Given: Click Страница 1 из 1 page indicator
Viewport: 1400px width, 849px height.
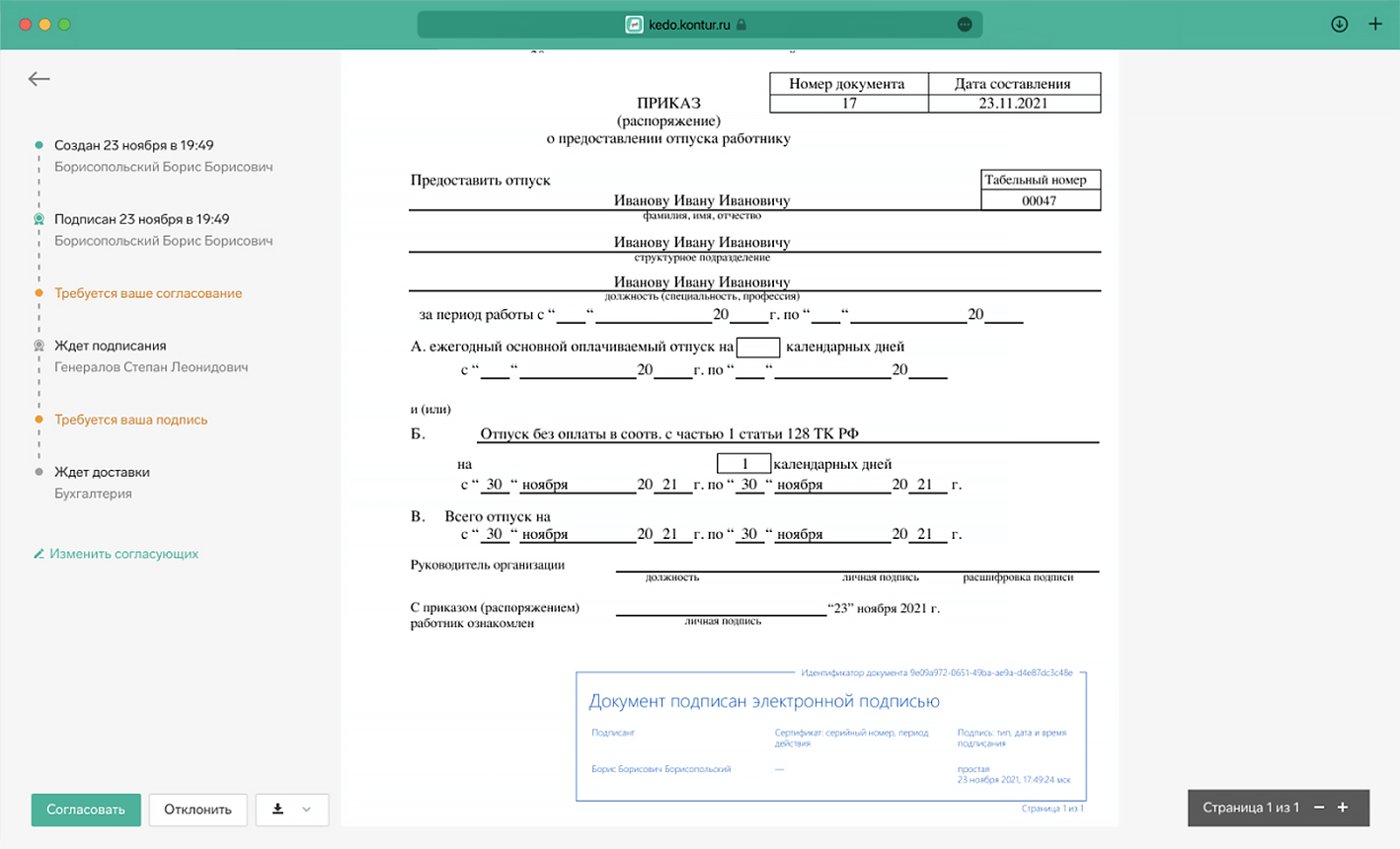Looking at the screenshot, I should click(x=1250, y=808).
